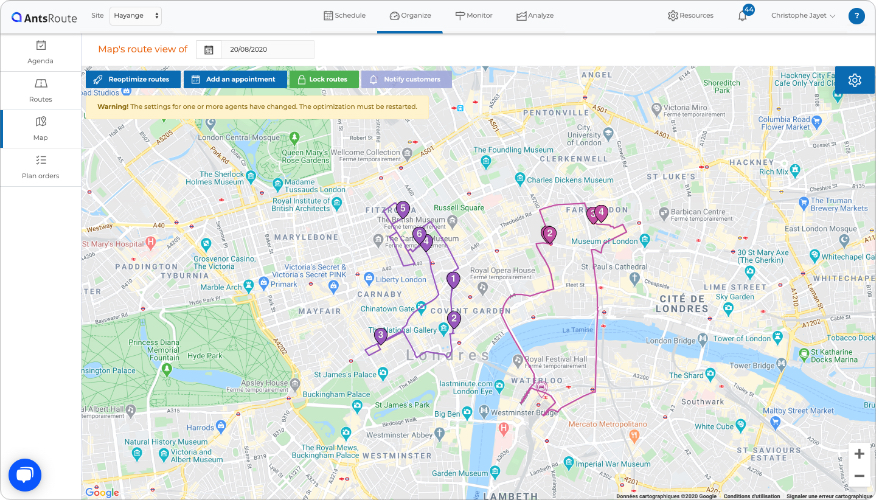Open the Monitor tab
890x500 pixels.
click(473, 16)
